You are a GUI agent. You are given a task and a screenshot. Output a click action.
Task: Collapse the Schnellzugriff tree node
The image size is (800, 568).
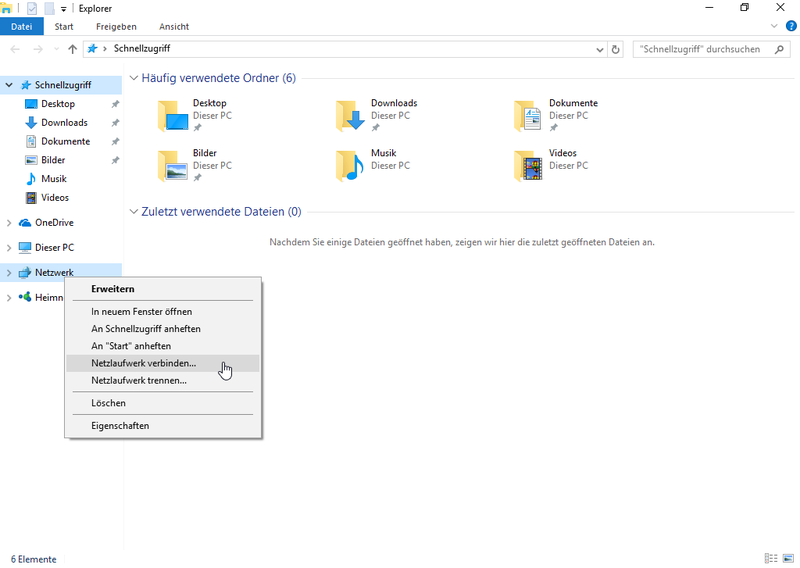9,85
